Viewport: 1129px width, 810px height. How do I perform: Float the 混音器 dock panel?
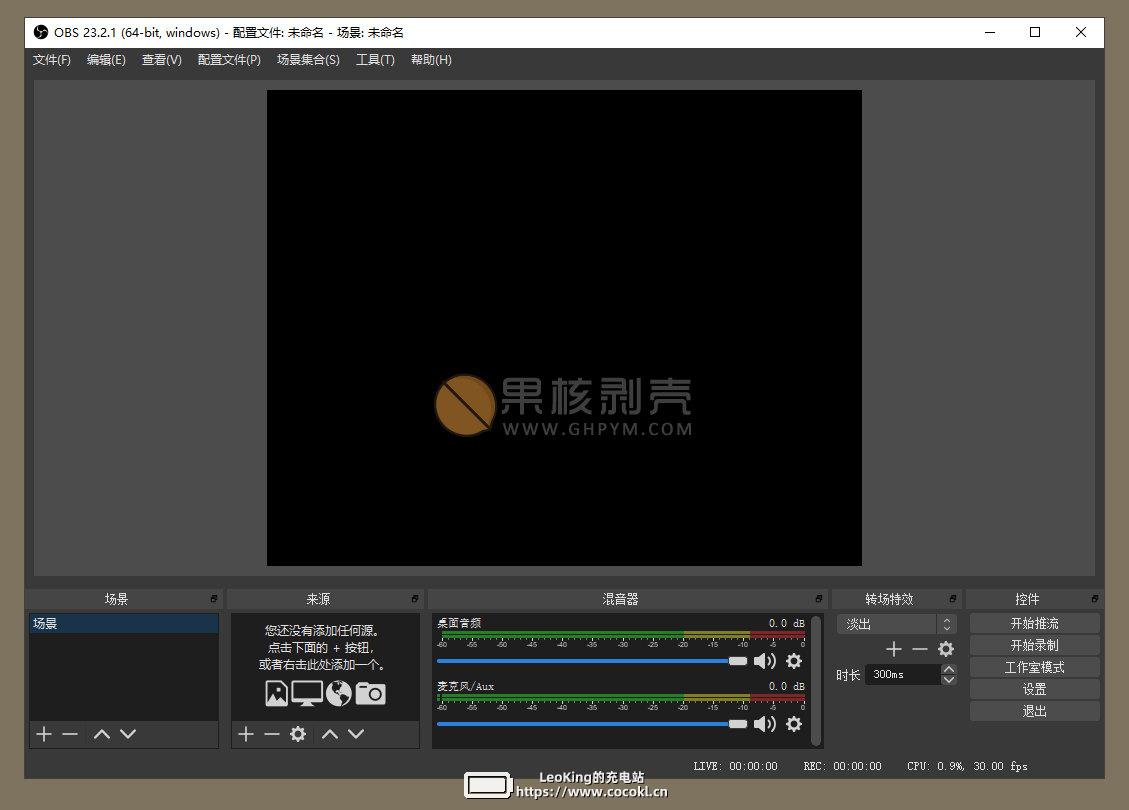[x=819, y=599]
